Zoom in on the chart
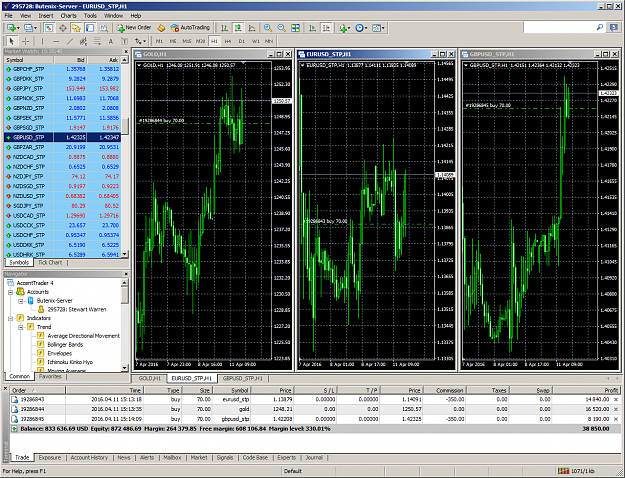Image resolution: width=625 pixels, height=478 pixels. pos(268,28)
